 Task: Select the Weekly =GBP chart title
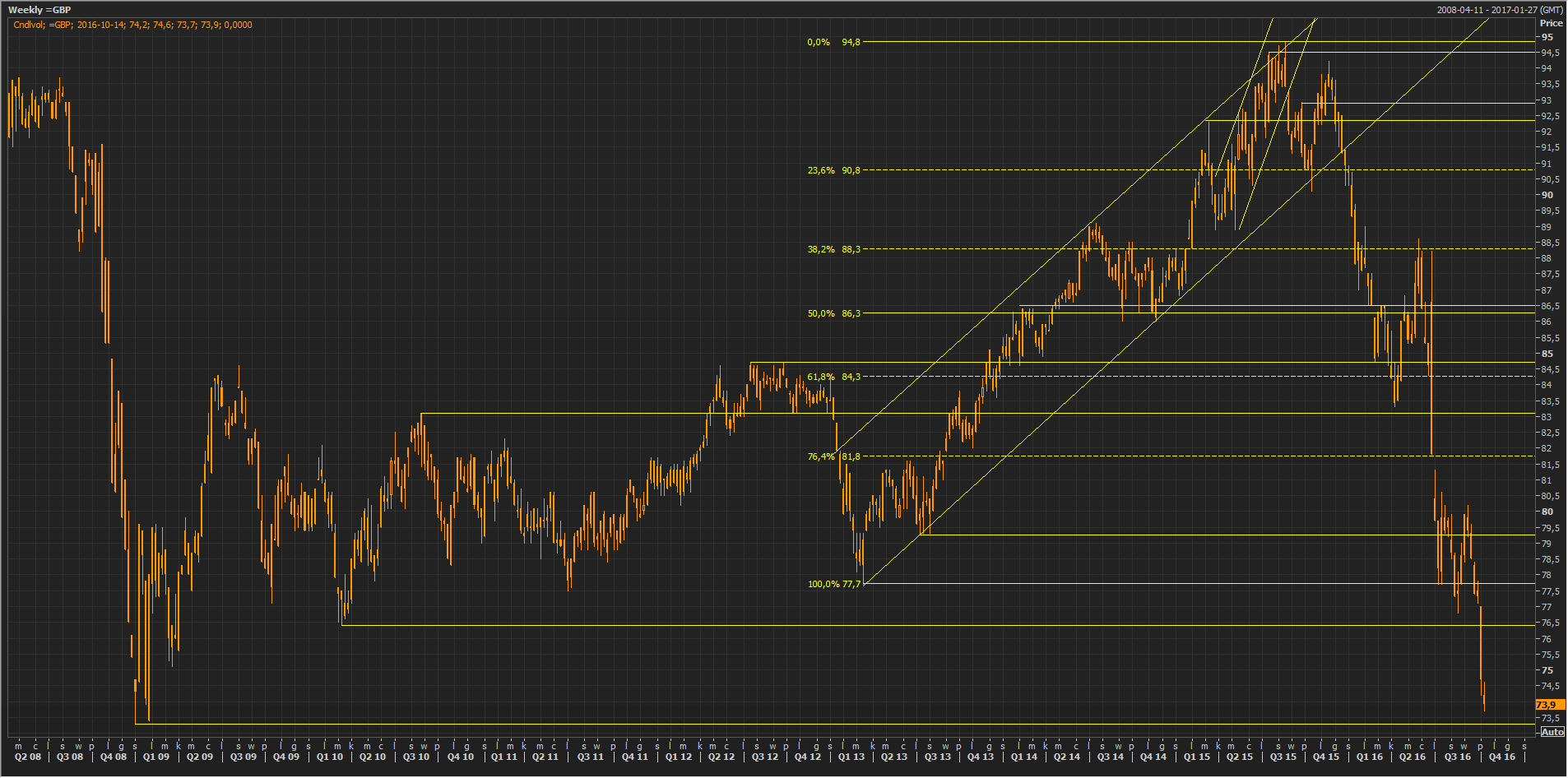(x=39, y=10)
